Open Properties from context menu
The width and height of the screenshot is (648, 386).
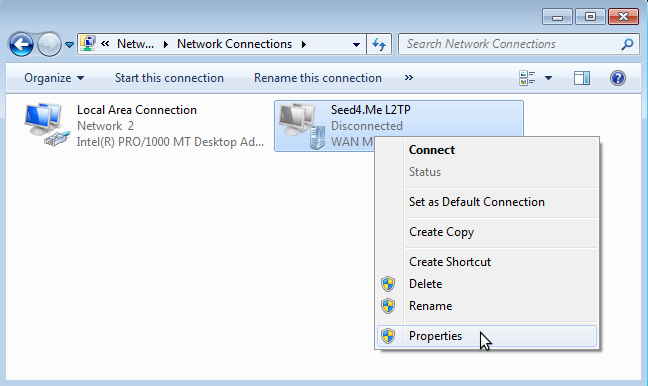click(x=486, y=336)
